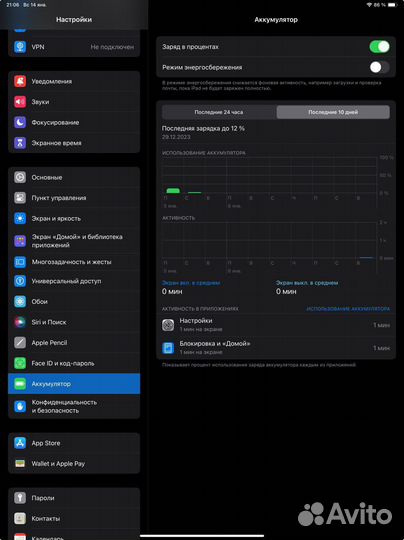Open Экранное время hourglass icon
The width and height of the screenshot is (404, 540).
[20, 143]
